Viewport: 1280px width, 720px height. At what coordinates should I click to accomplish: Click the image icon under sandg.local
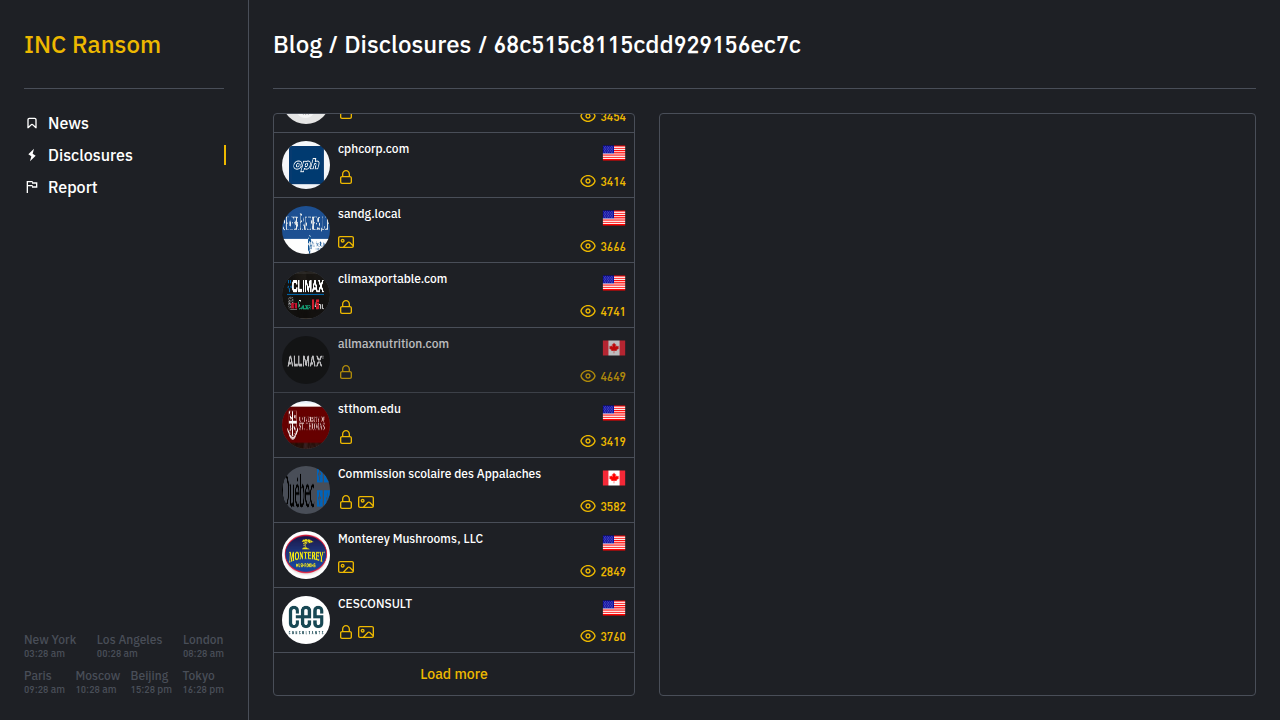pos(346,242)
